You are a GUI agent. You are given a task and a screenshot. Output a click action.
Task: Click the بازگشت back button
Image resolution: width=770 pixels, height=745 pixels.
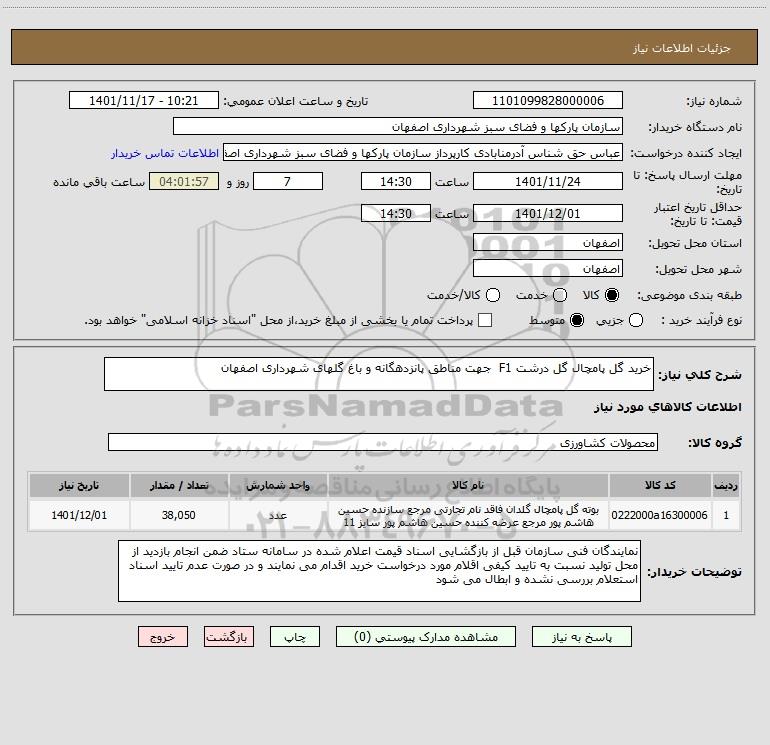(229, 637)
